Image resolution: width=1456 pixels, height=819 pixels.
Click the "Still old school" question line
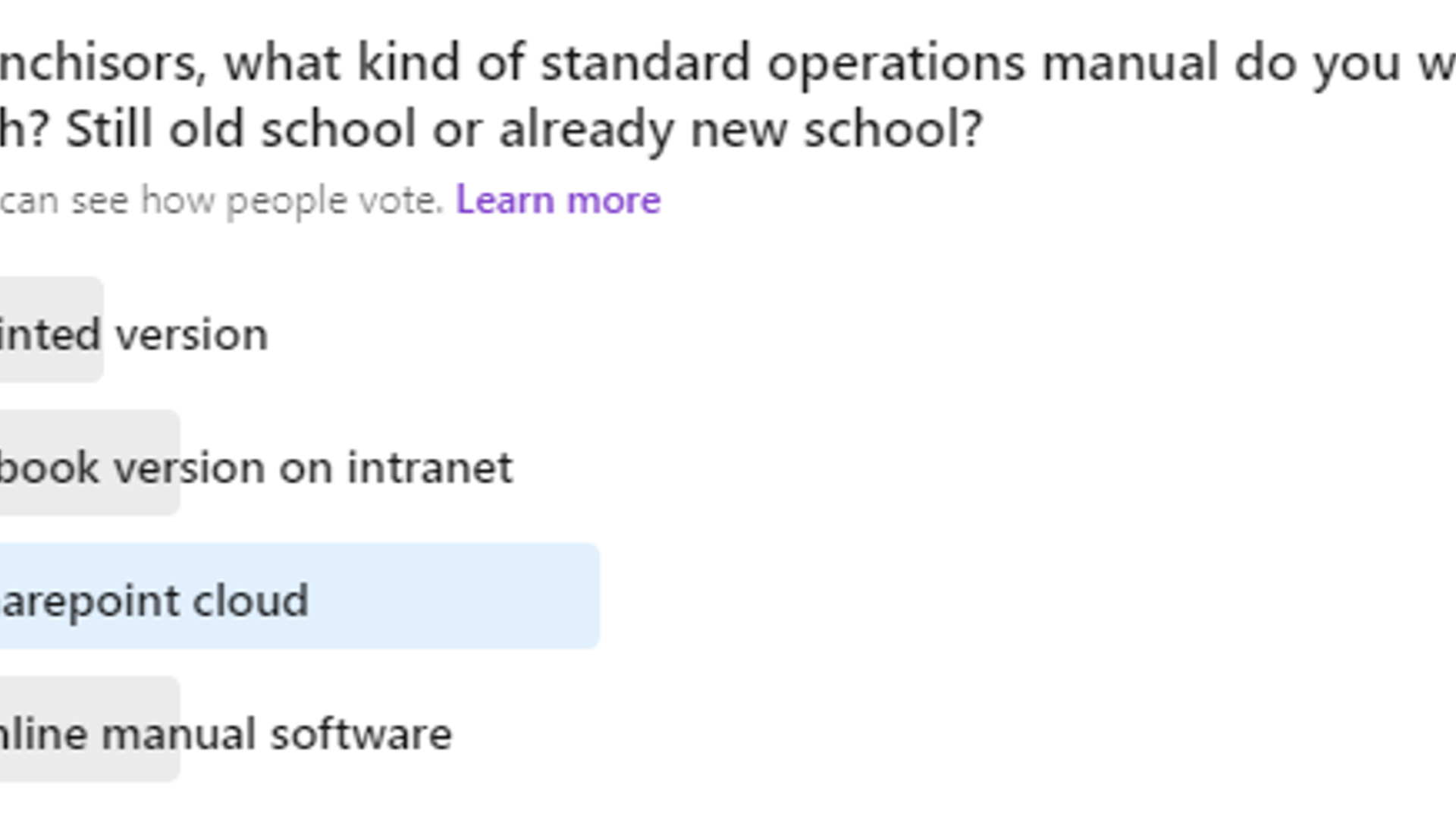(490, 129)
